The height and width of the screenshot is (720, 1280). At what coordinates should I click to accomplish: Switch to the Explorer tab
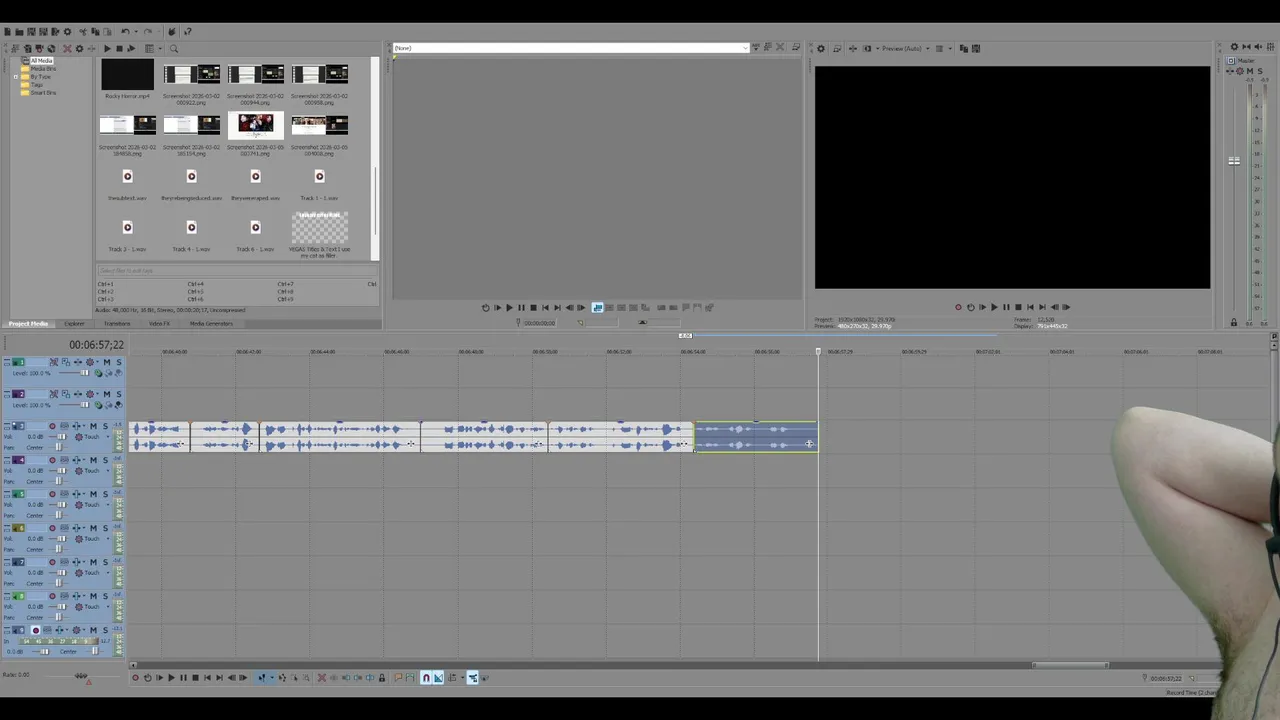[74, 324]
